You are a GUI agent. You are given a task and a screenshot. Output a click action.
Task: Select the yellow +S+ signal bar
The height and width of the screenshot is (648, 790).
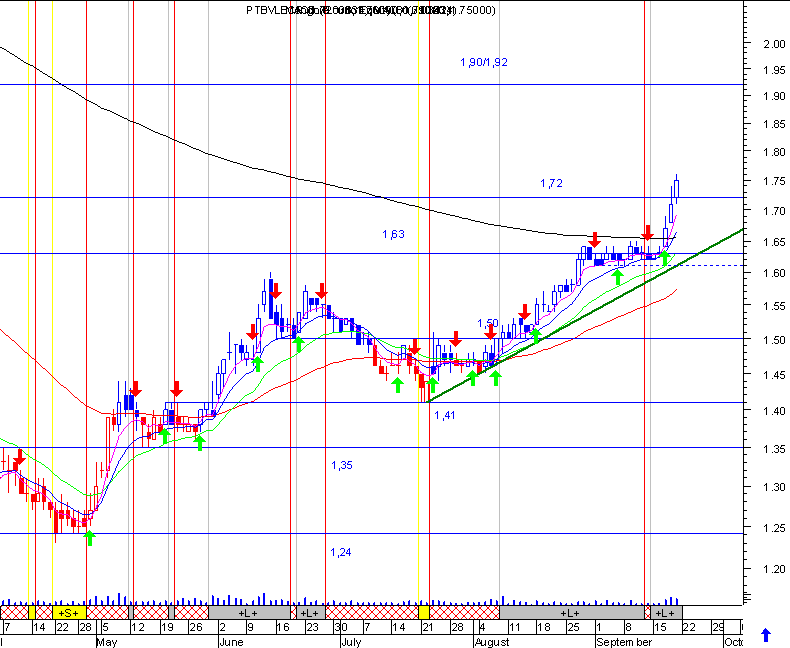(69, 613)
